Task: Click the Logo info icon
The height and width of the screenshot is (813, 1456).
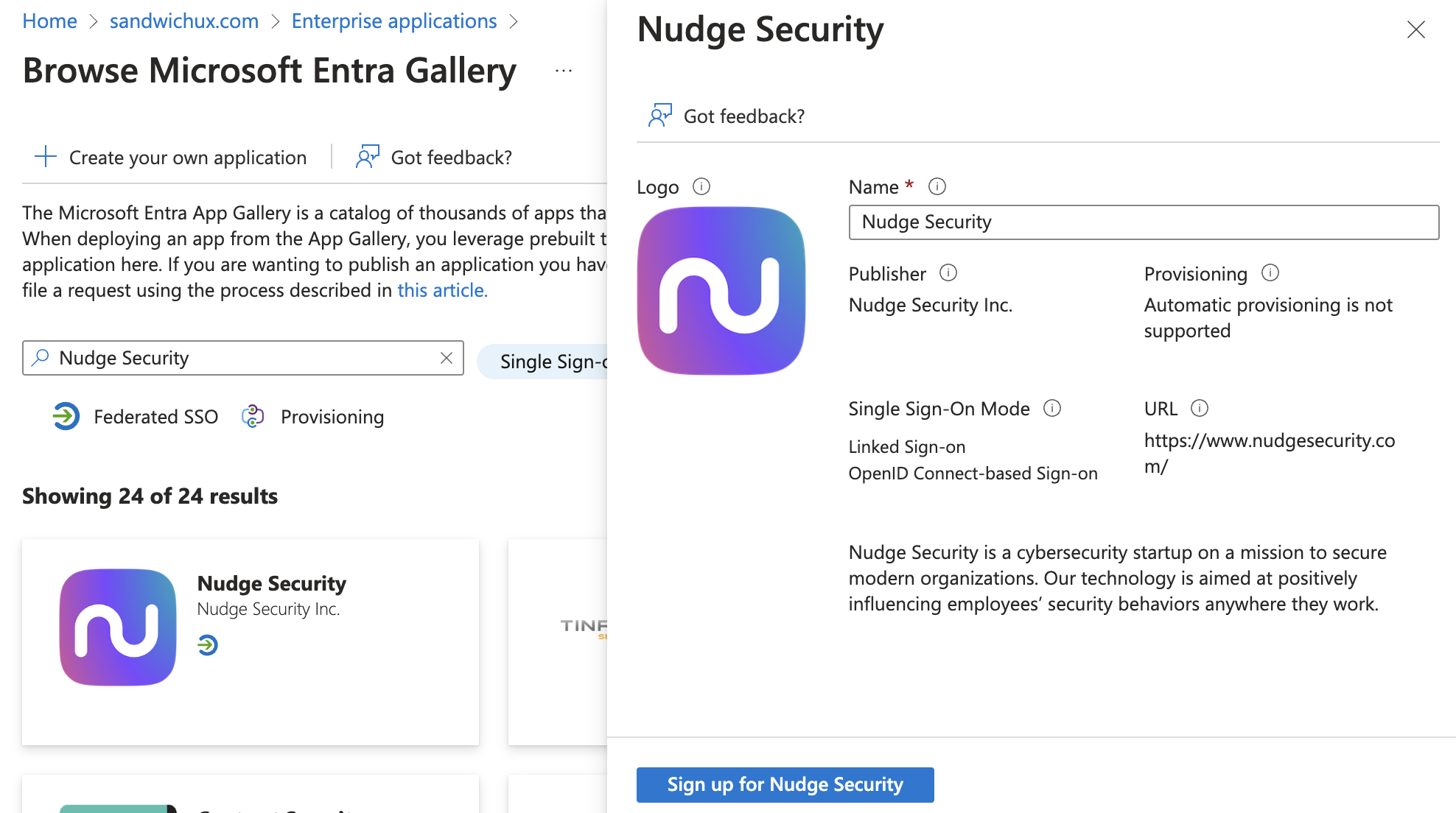Action: coord(701,187)
